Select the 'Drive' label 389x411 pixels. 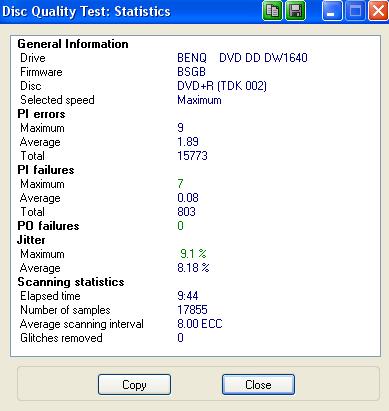click(x=33, y=58)
